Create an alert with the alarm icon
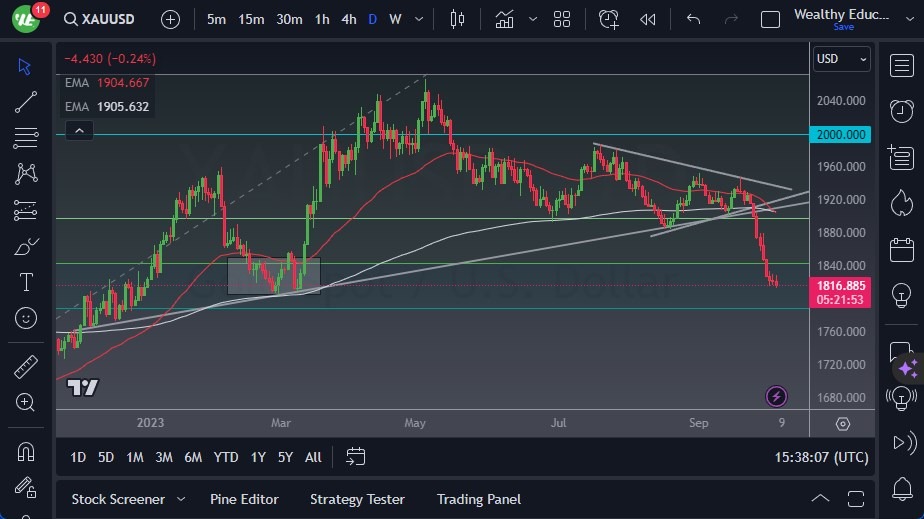The height and width of the screenshot is (519, 924). coord(609,19)
